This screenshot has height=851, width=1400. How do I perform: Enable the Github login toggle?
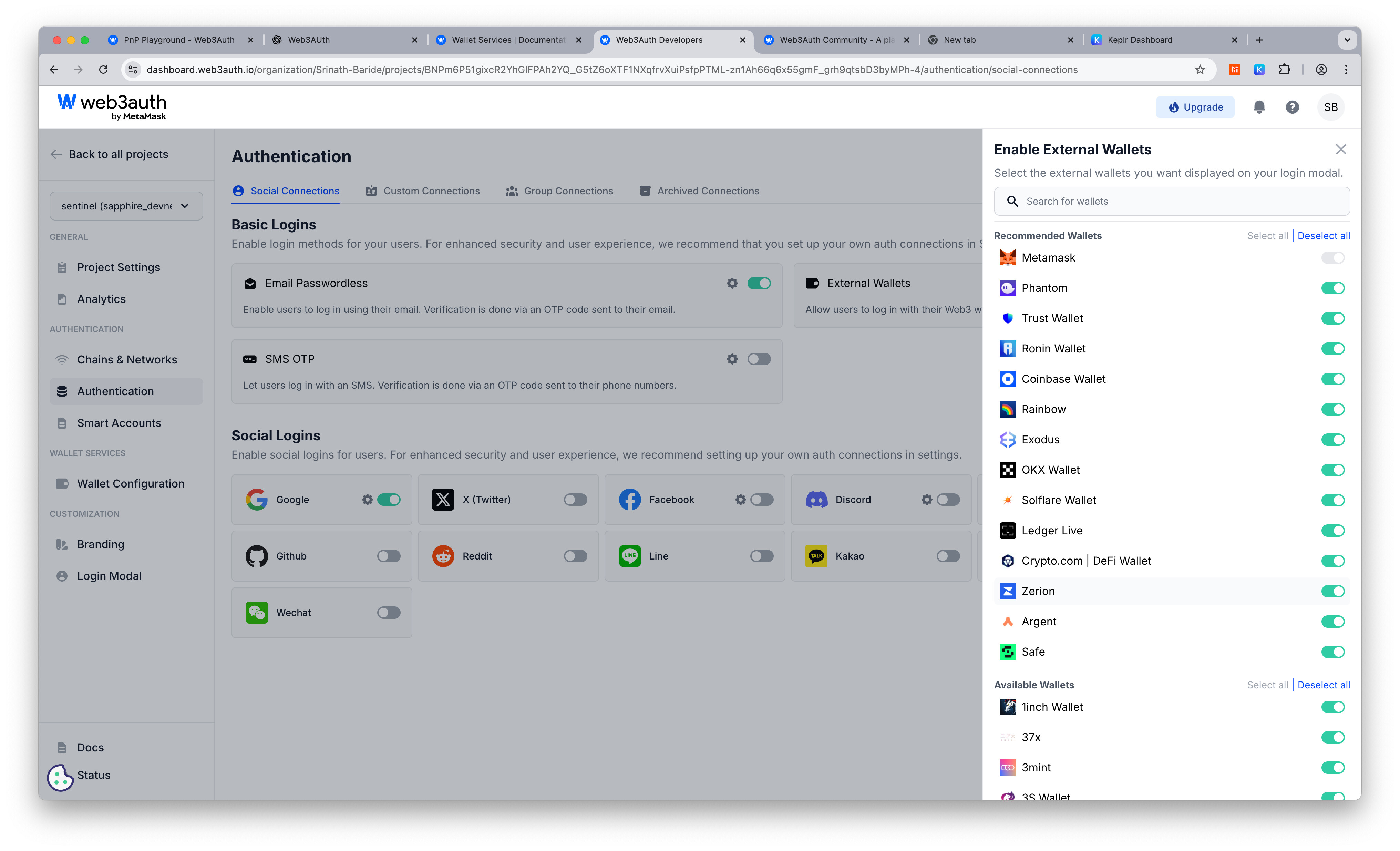pos(389,556)
